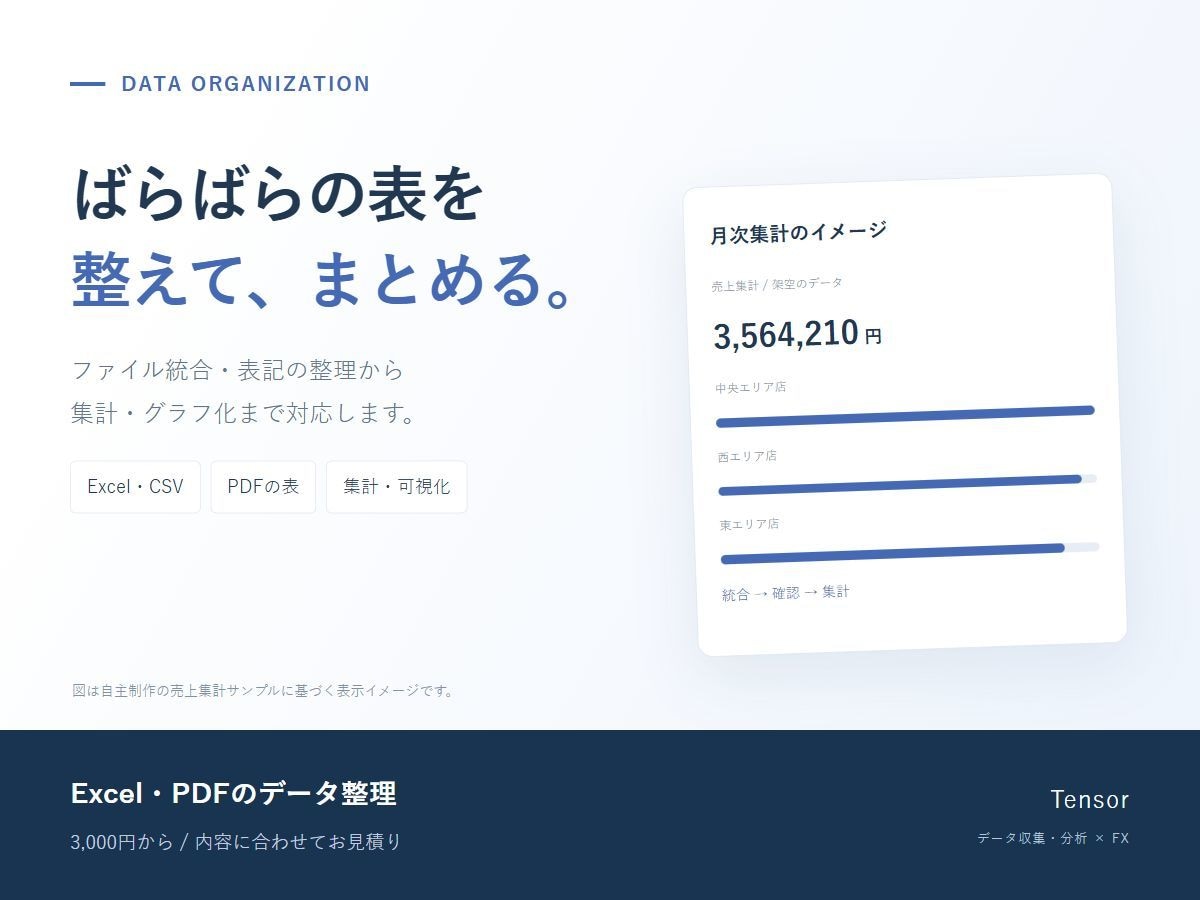Click the amount 3,564,210 円
Screen dimensions: 1200x900
click(x=797, y=335)
